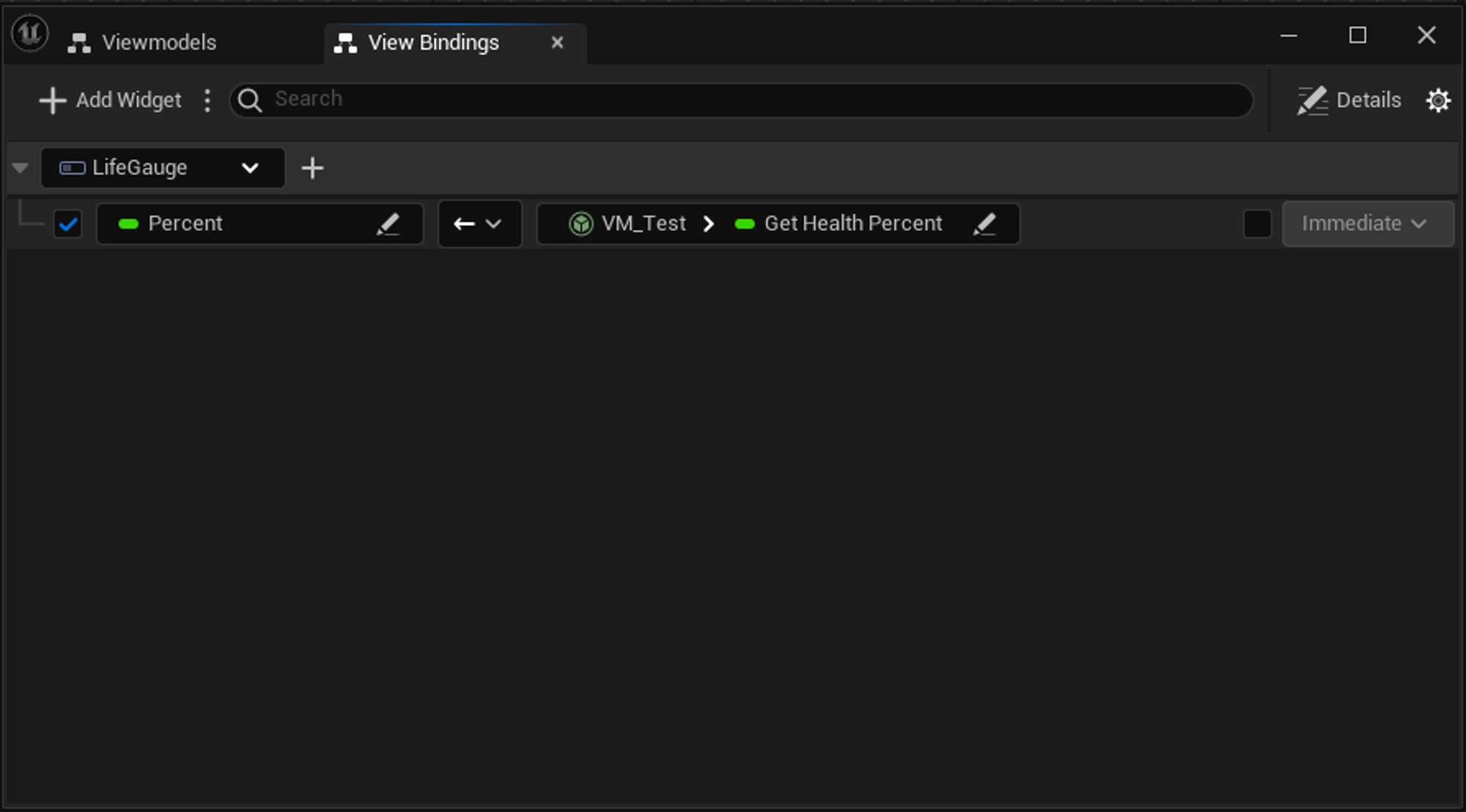This screenshot has height=812, width=1466.
Task: Click the Unreal Engine logo icon
Action: pyautogui.click(x=30, y=34)
